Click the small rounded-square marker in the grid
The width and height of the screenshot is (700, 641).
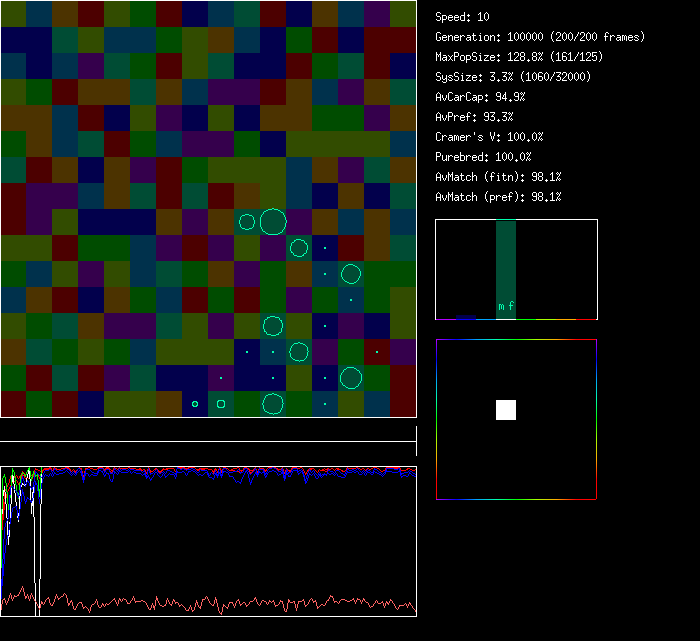pos(221,404)
